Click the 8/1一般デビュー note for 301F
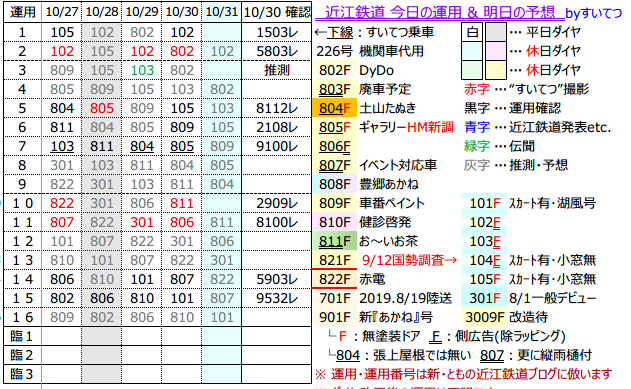 tap(553, 298)
